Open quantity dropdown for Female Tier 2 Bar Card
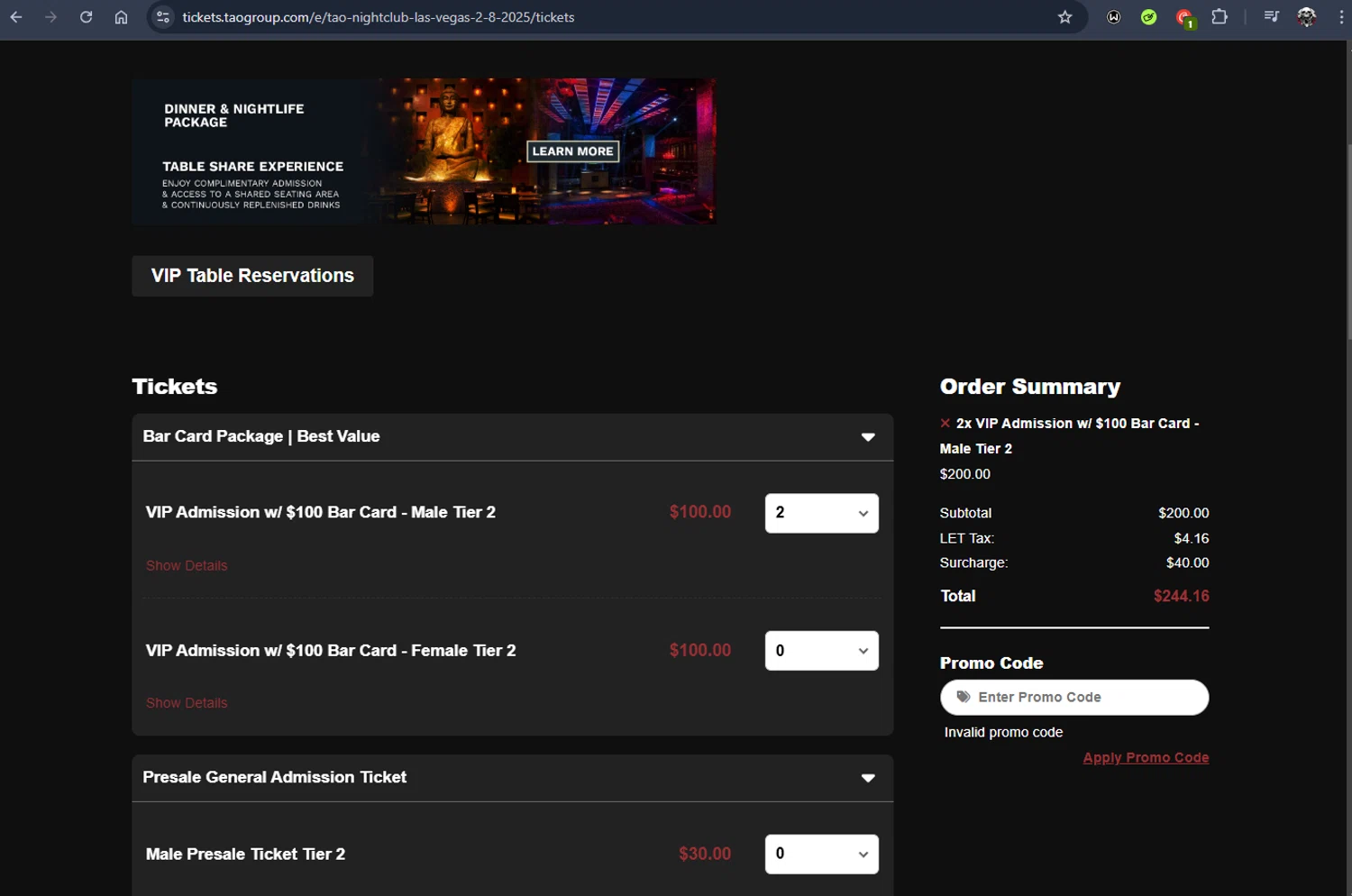This screenshot has height=896, width=1352. (821, 651)
